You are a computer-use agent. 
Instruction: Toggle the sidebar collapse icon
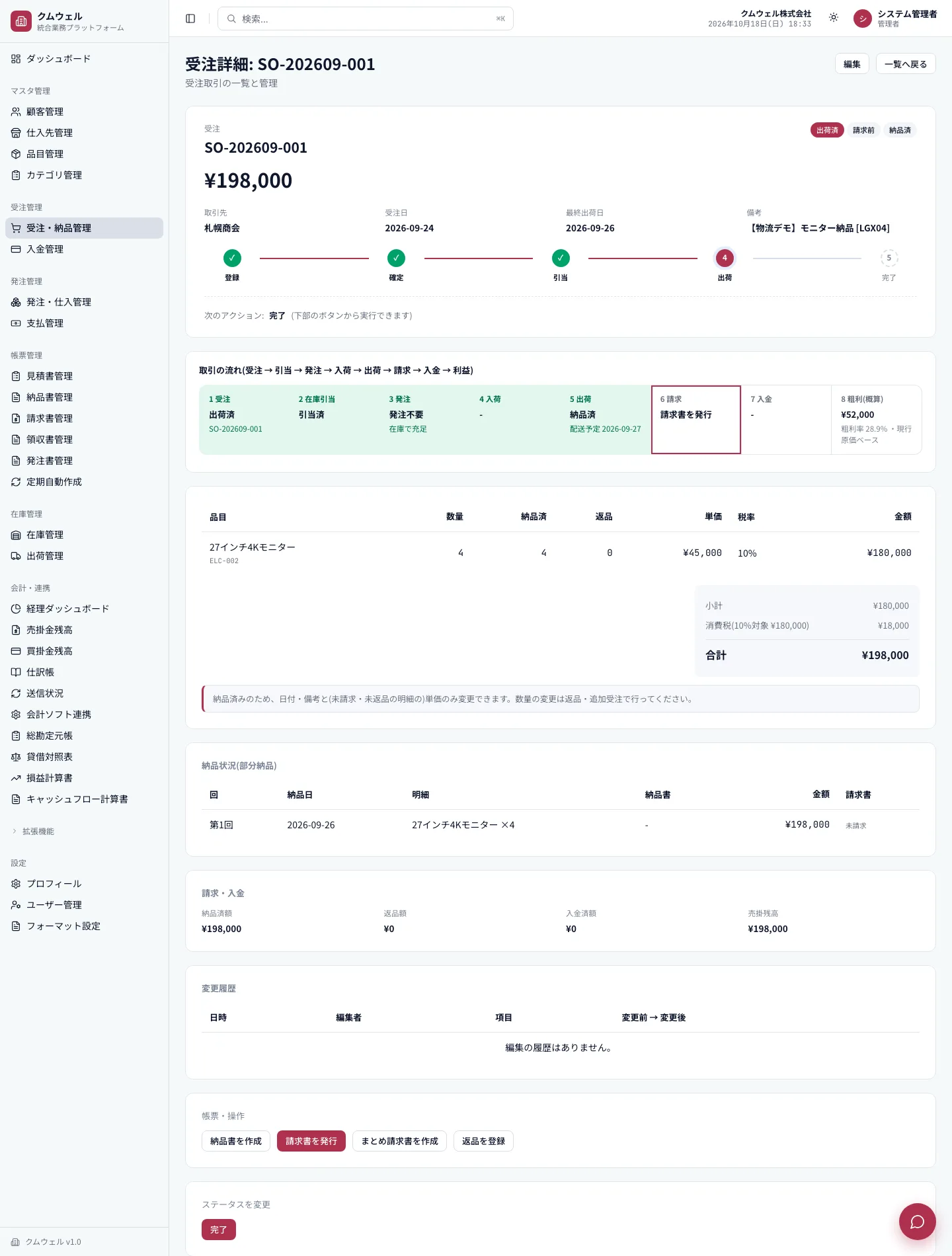190,19
